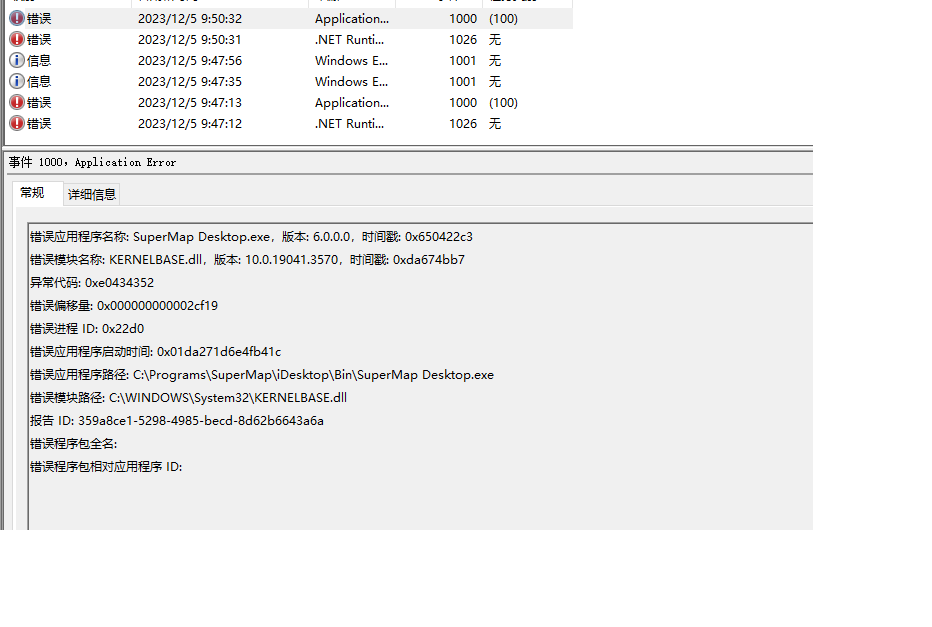This screenshot has width=932, height=627.
Task: Click Windows E... source in 9:47:56 row
Action: [351, 61]
